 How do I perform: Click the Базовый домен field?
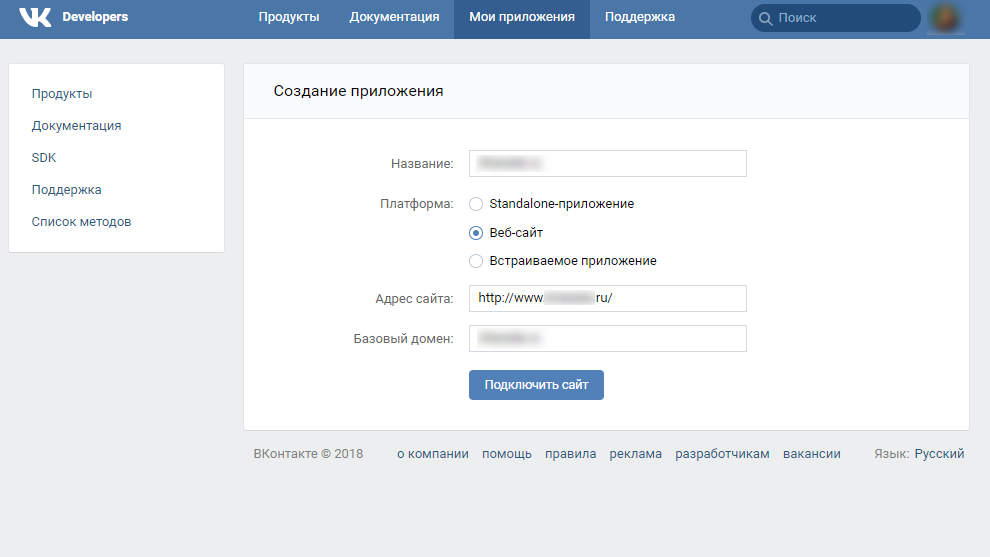point(608,339)
